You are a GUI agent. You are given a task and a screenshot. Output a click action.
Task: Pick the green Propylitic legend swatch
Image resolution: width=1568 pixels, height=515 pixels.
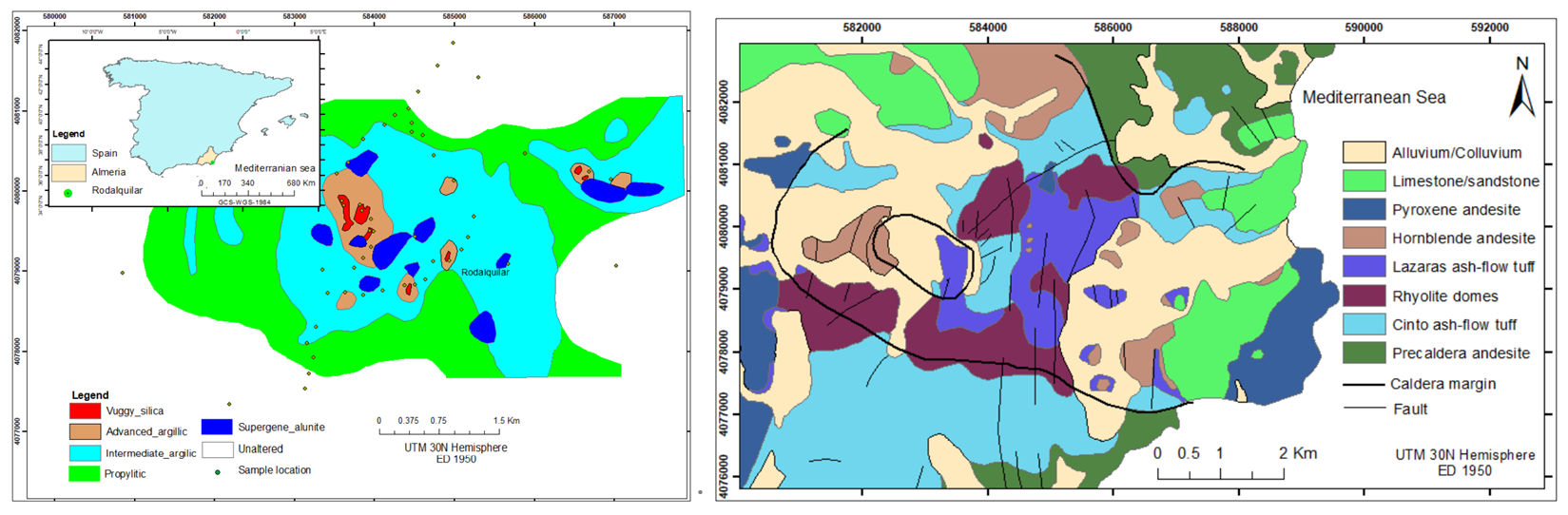pos(85,474)
